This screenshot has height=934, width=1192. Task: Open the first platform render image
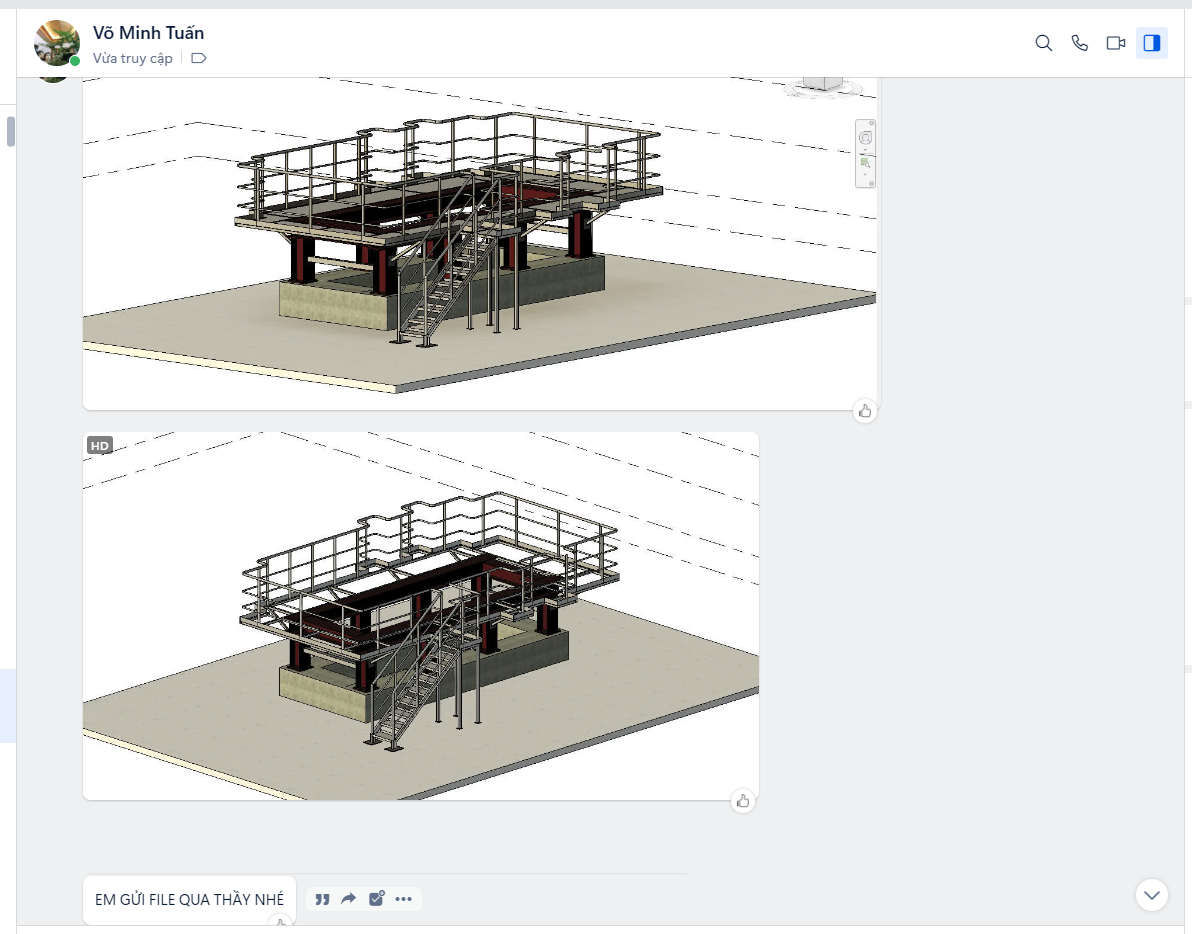pyautogui.click(x=480, y=240)
